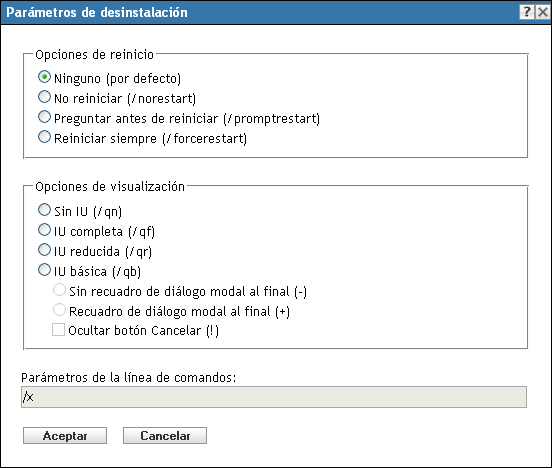Select the Ninguno (por defecto) radio button
This screenshot has height=468, width=552.
[x=44, y=77]
